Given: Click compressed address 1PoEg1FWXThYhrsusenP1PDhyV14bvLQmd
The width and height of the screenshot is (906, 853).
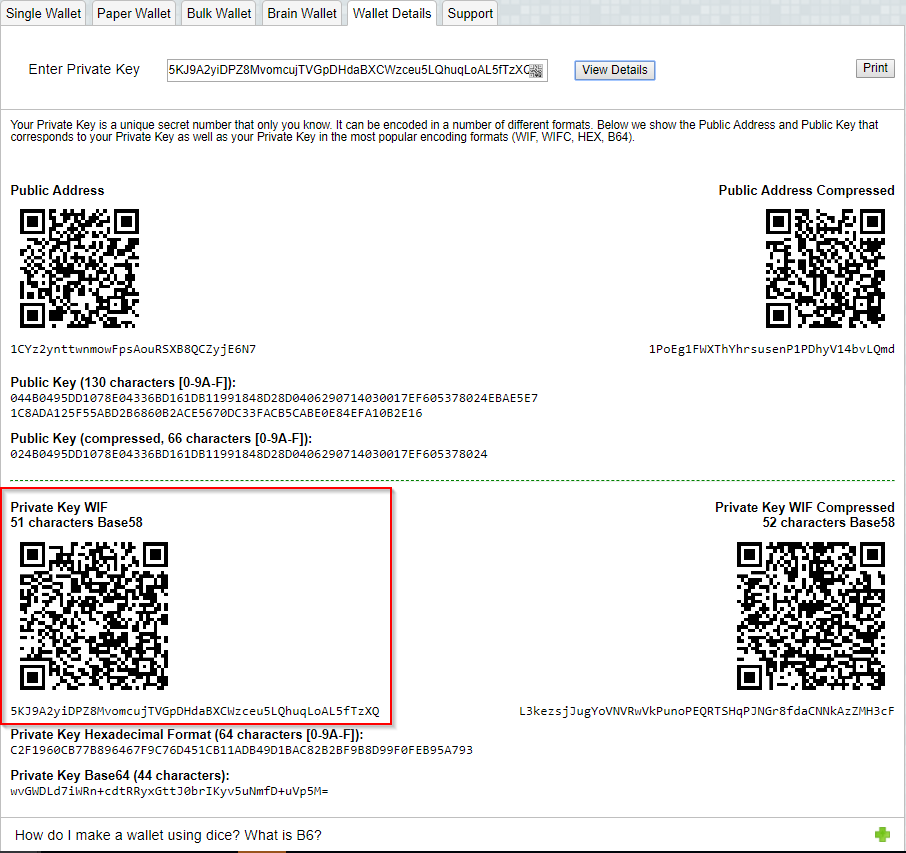Looking at the screenshot, I should pyautogui.click(x=771, y=349).
